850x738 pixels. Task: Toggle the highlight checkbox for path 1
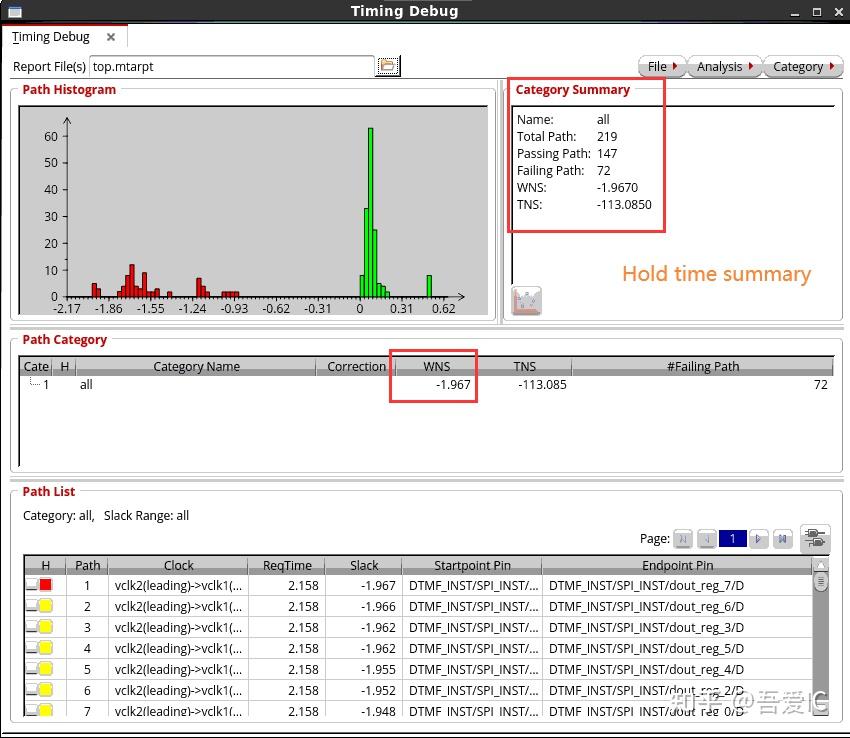tap(32, 585)
